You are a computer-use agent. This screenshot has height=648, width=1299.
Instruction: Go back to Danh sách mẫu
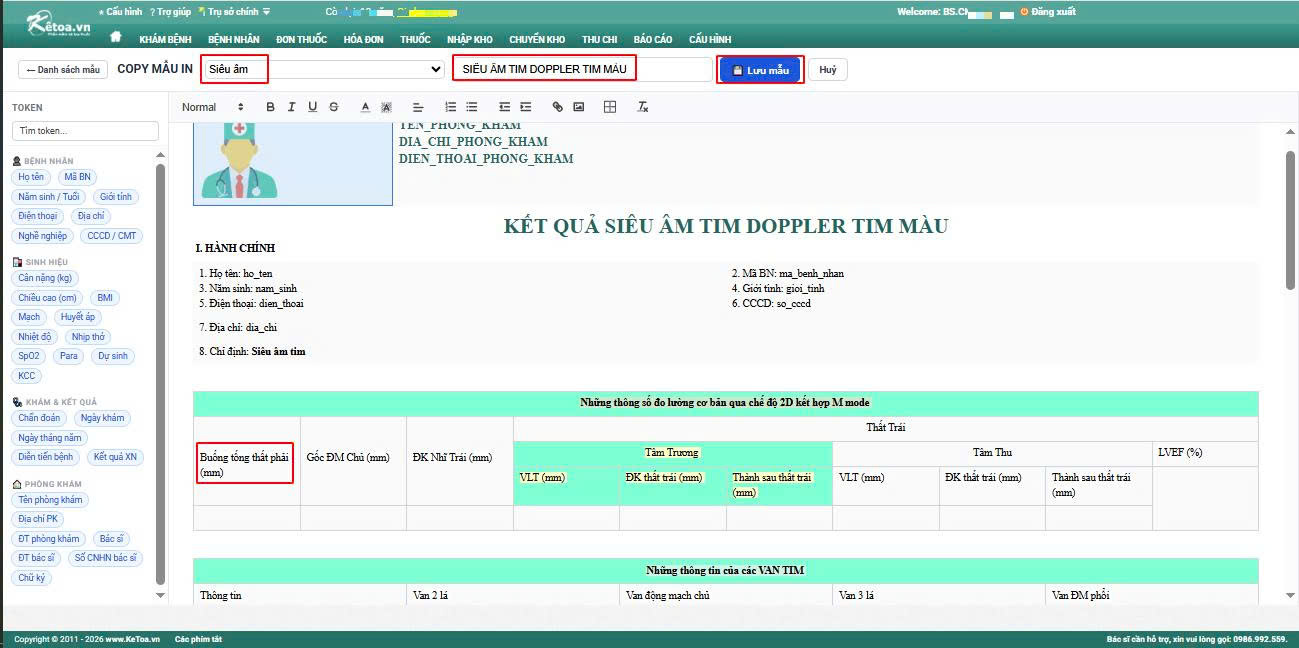[63, 70]
